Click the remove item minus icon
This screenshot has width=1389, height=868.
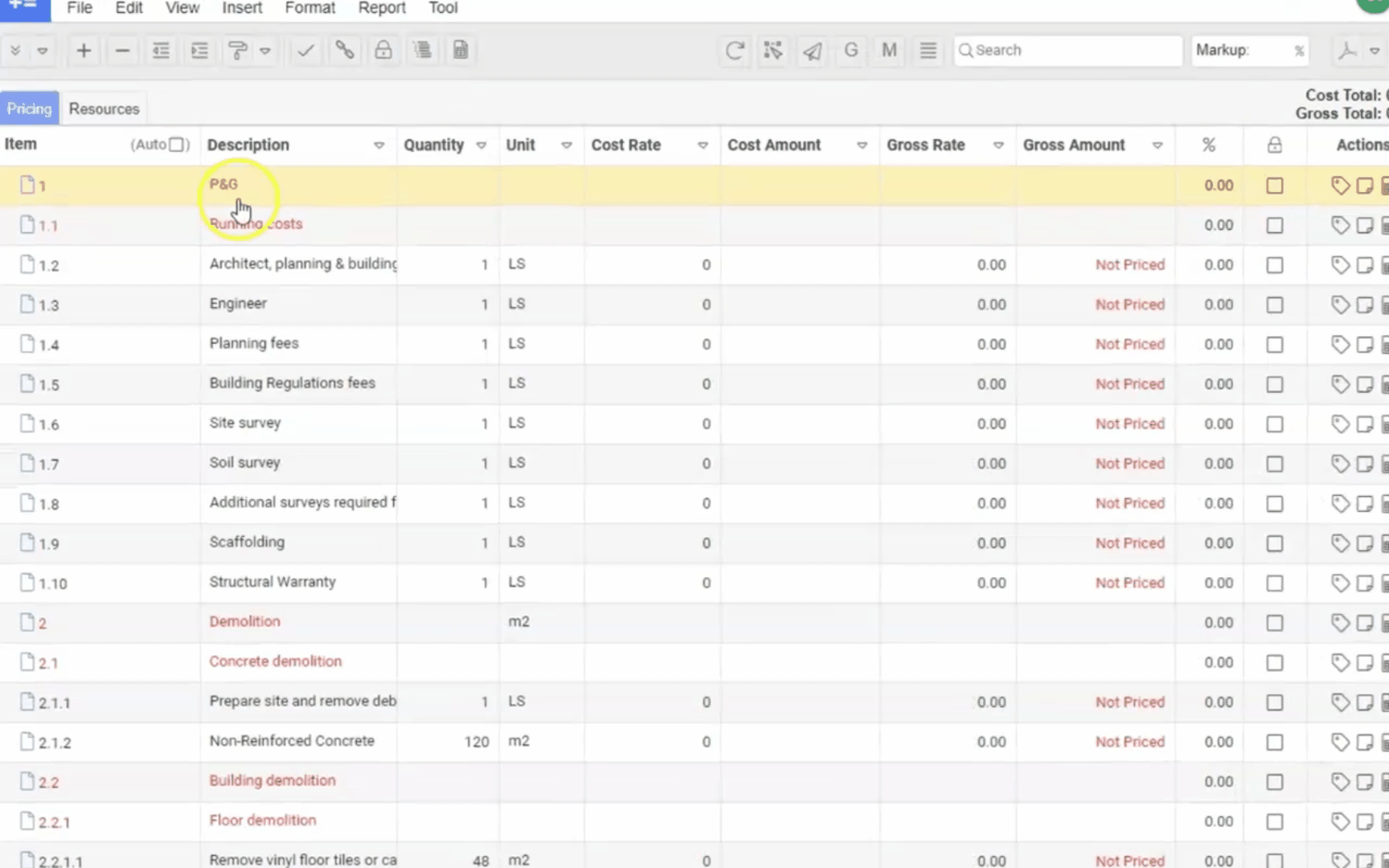coord(122,51)
